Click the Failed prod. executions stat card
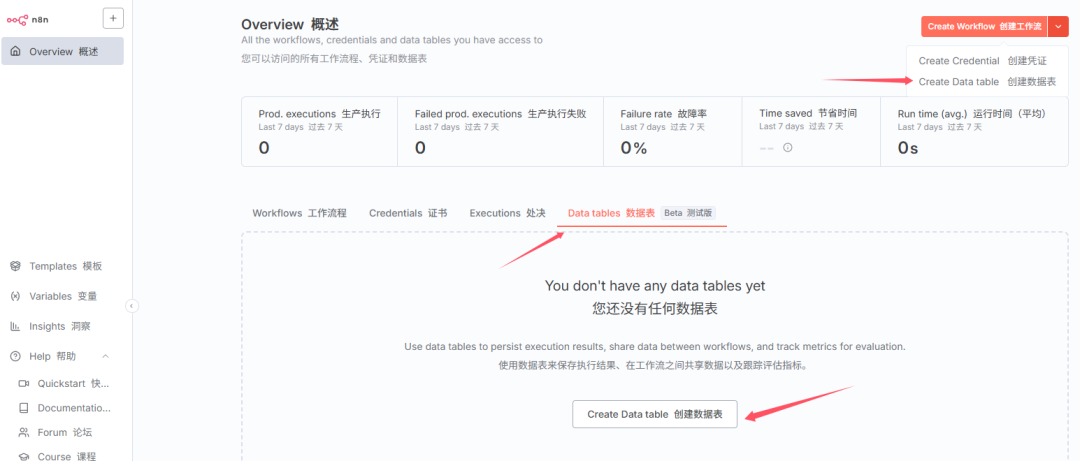Viewport: 1080px width, 461px height. pos(501,132)
